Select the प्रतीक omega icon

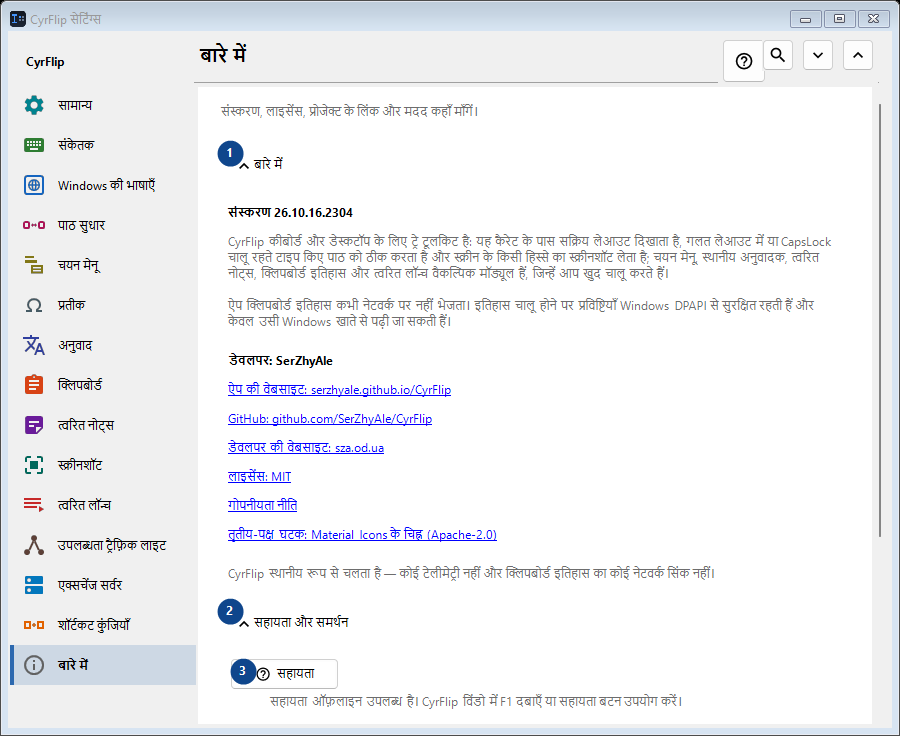(34, 305)
